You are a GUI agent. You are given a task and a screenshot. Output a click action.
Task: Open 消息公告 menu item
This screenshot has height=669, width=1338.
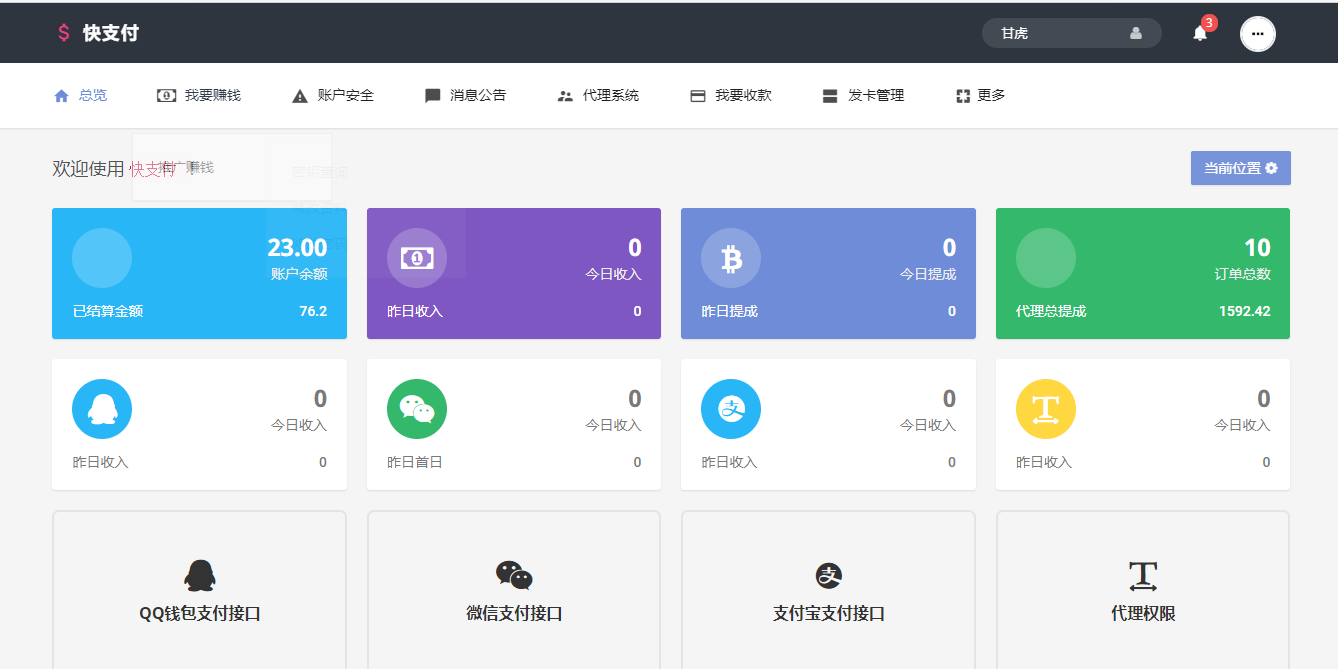click(x=466, y=96)
